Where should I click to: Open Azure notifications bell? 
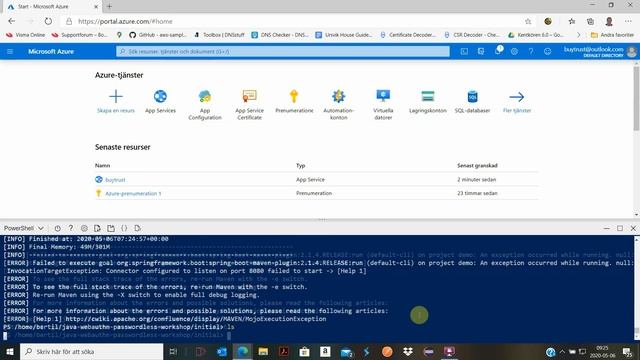point(498,51)
